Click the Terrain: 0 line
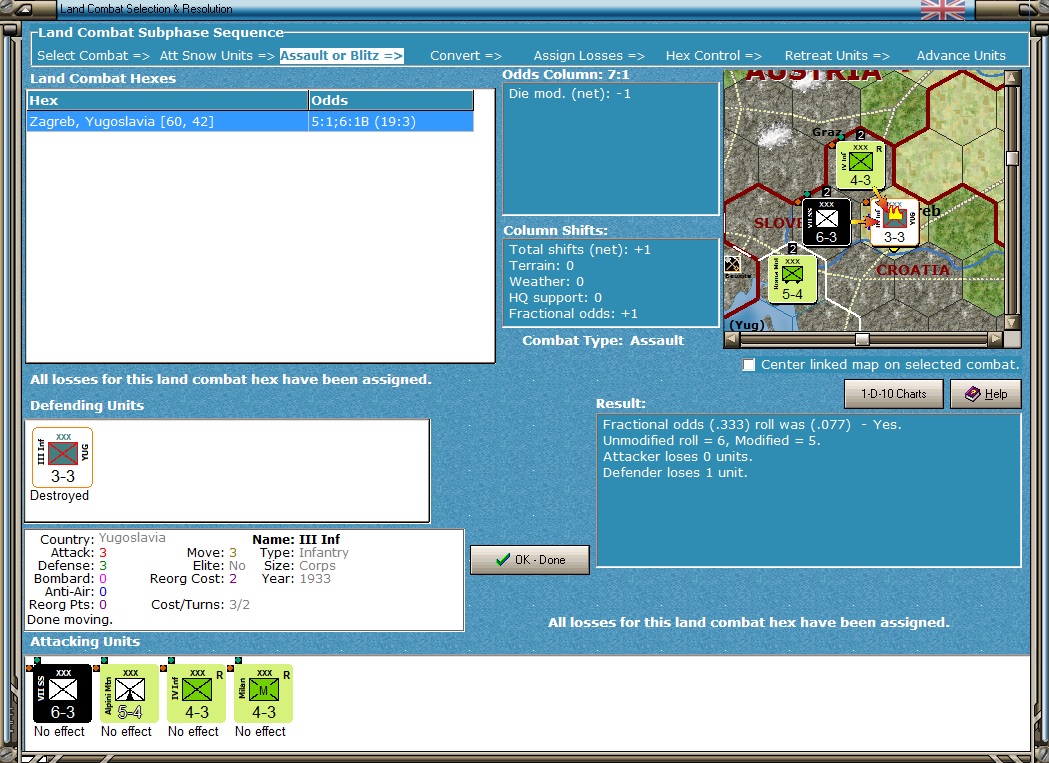The width and height of the screenshot is (1049, 763). pos(541,266)
